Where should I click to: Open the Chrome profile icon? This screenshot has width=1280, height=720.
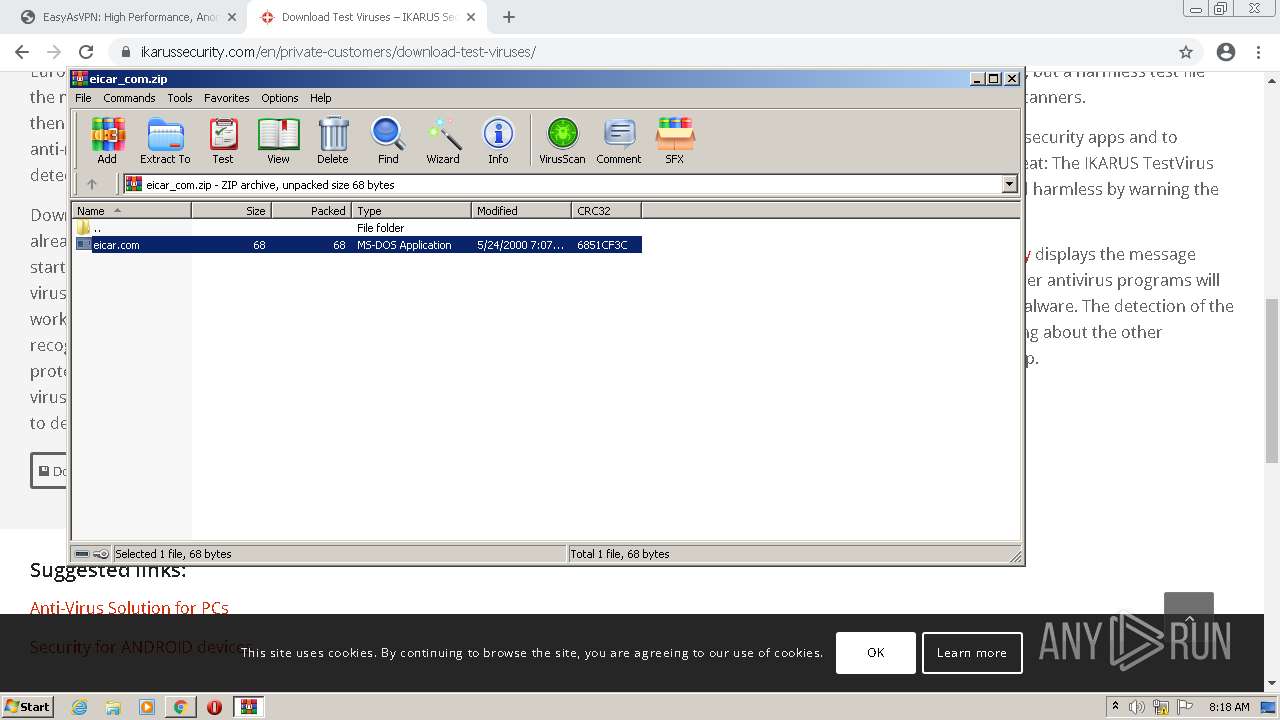pos(1226,52)
